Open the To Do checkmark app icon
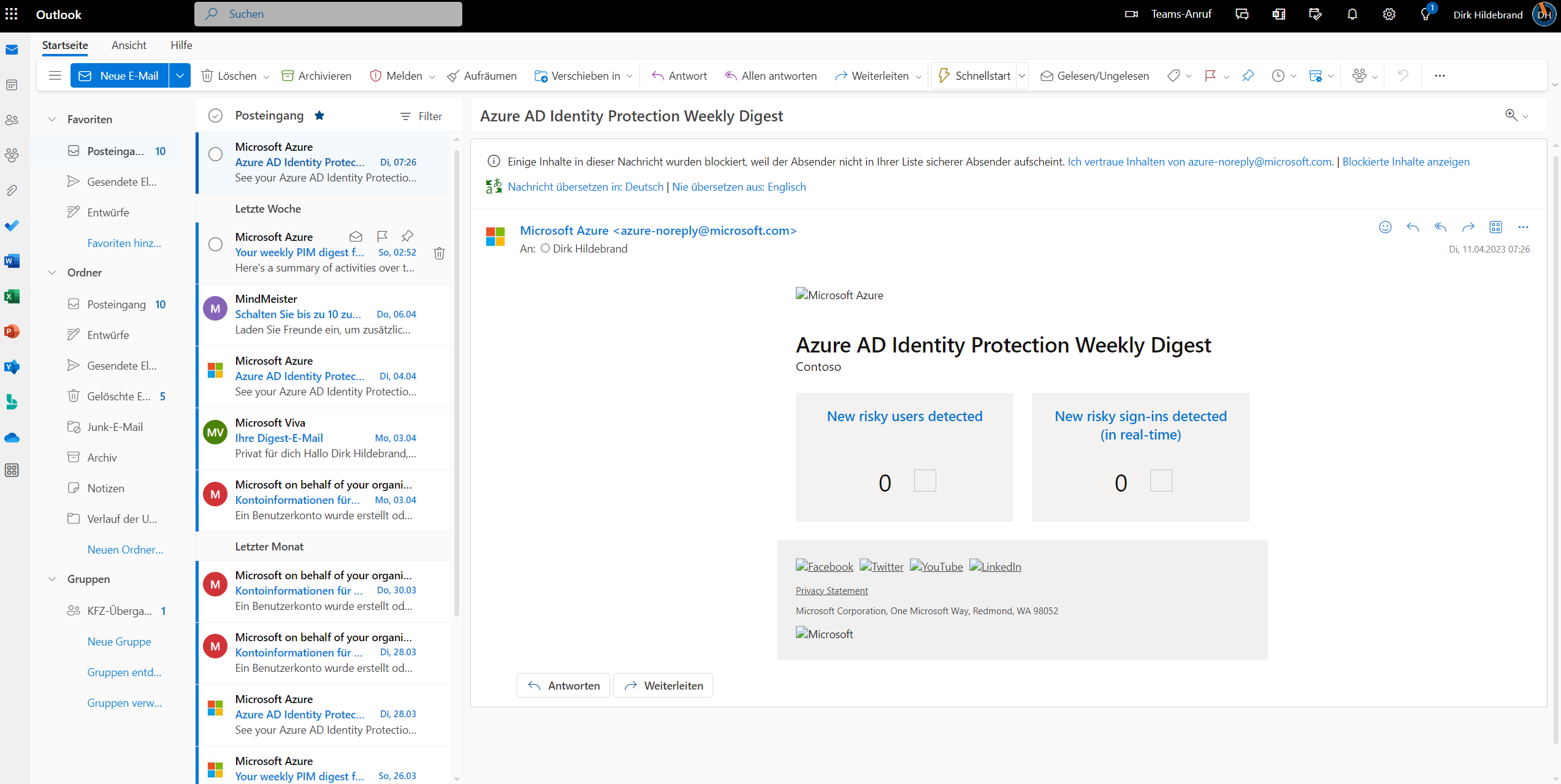 (12, 226)
